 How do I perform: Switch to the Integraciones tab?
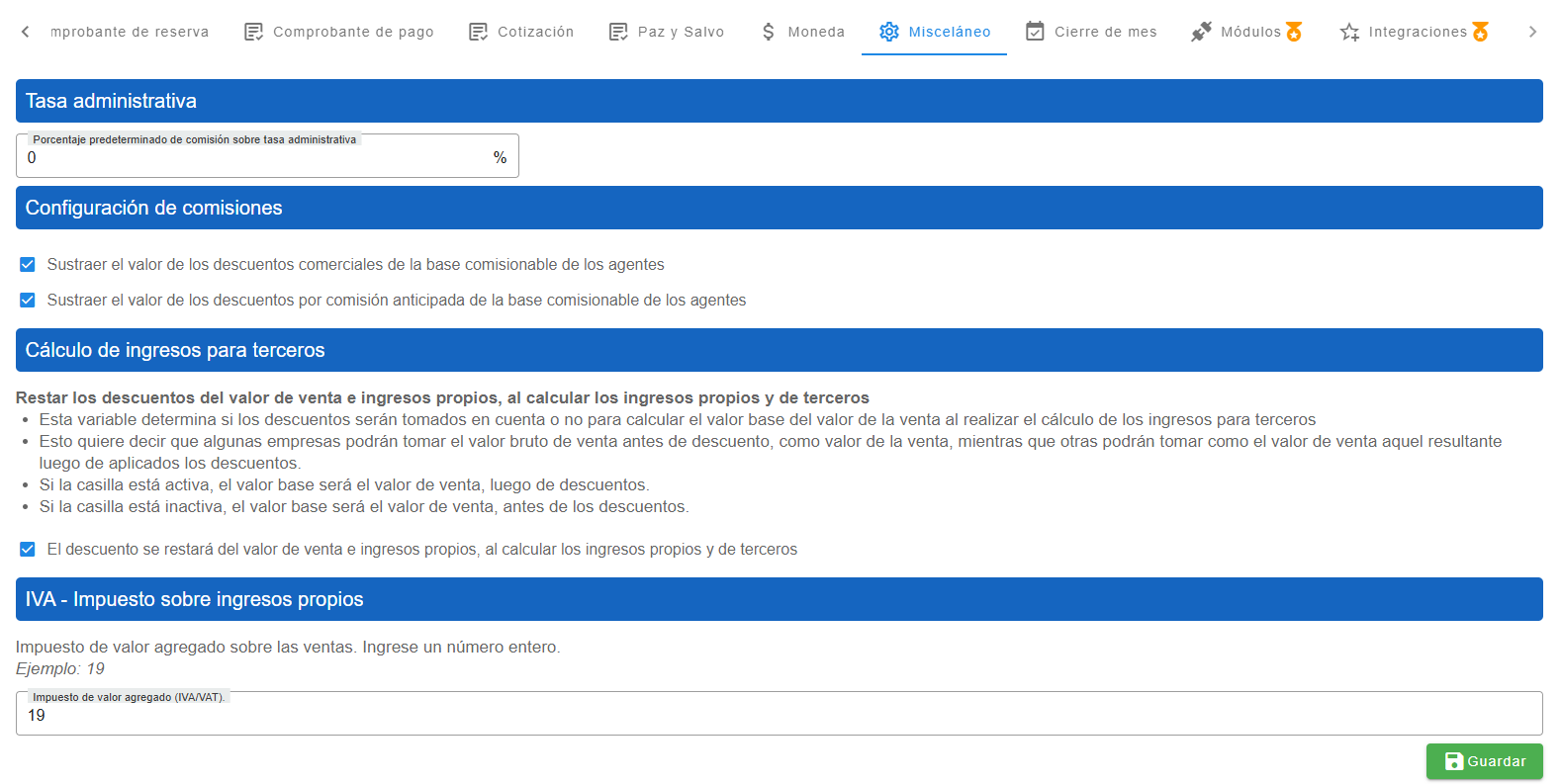click(x=1417, y=32)
